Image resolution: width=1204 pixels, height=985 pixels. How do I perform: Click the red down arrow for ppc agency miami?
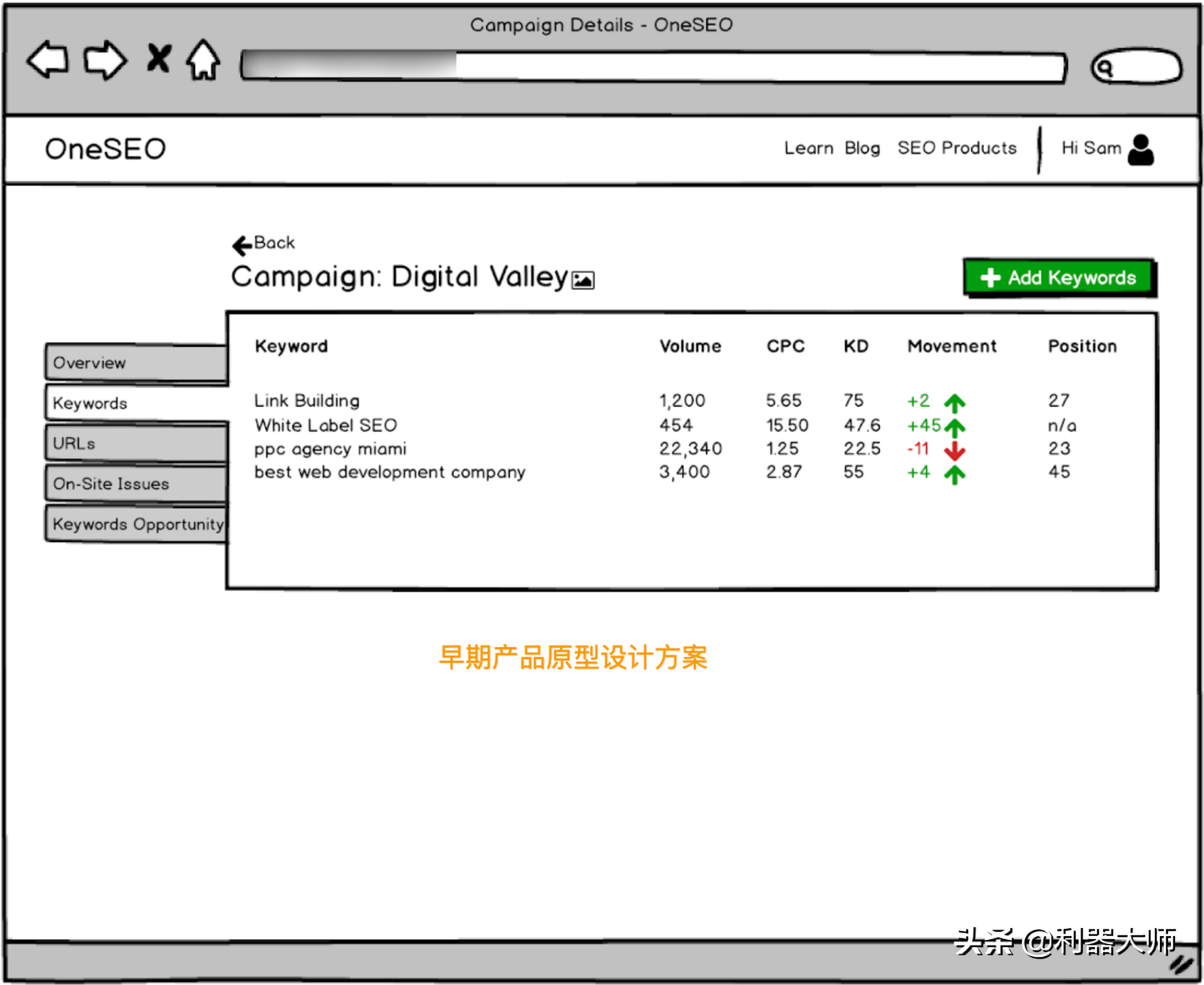954,451
